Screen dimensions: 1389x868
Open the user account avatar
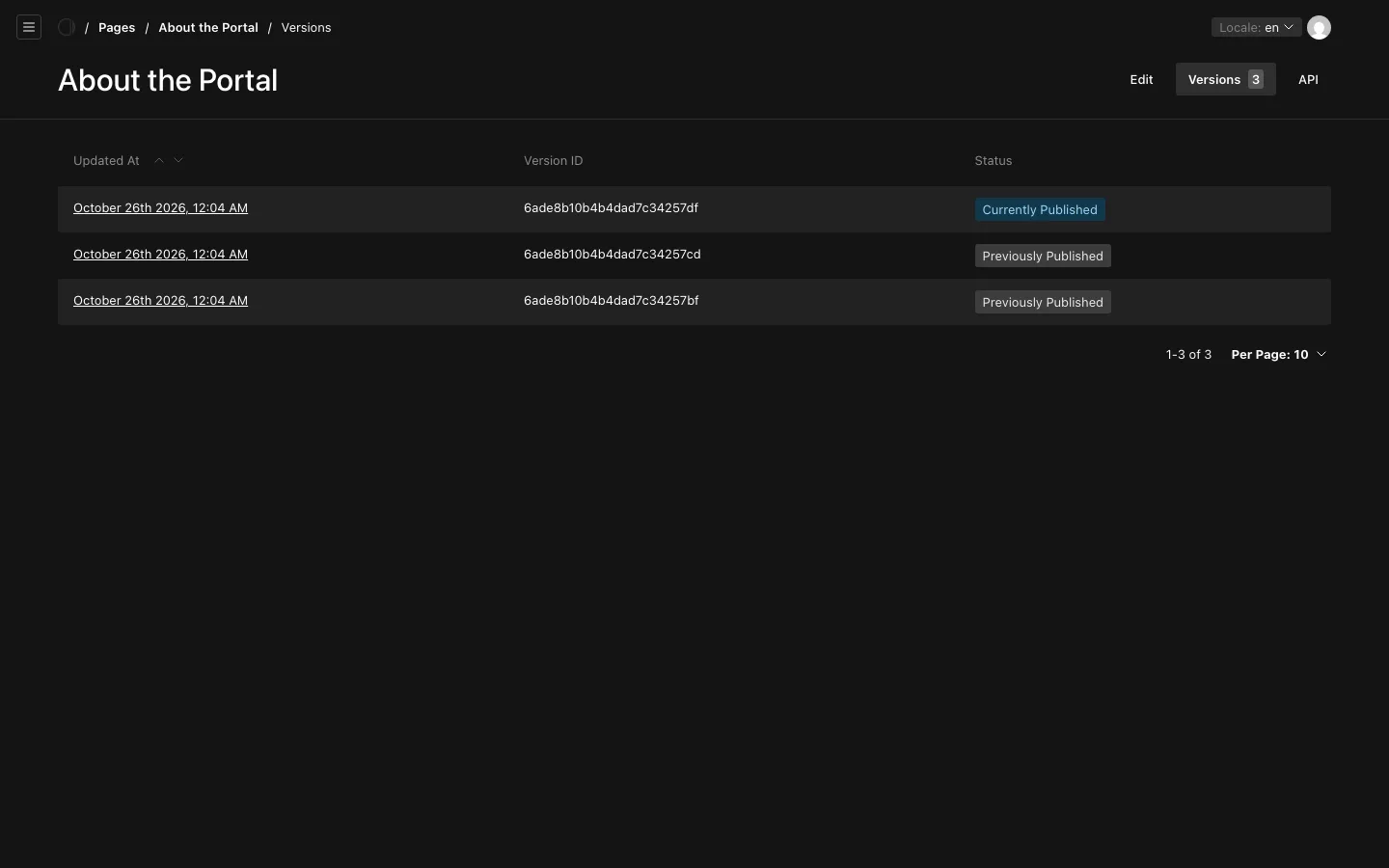1319,27
